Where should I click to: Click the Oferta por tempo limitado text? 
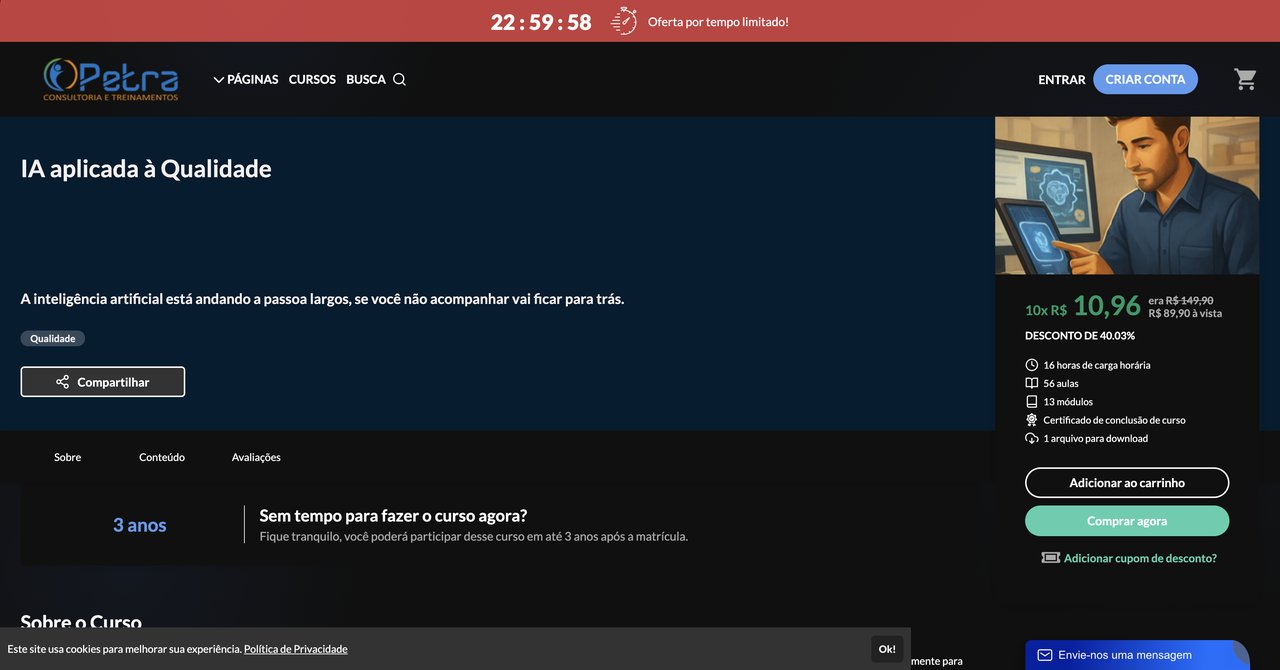point(718,21)
